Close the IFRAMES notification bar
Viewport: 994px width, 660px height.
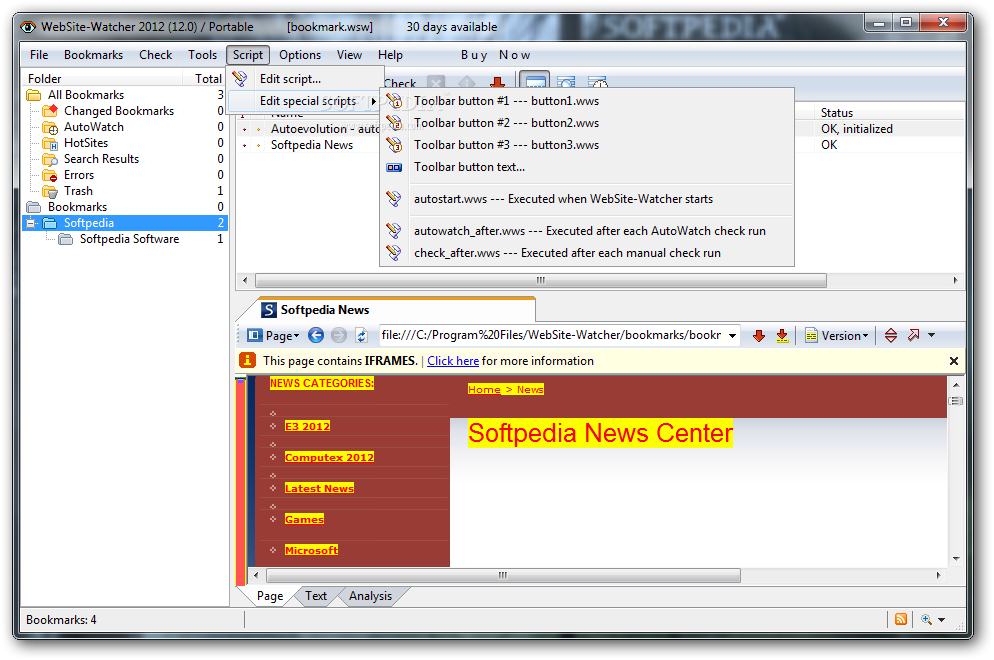(x=953, y=361)
